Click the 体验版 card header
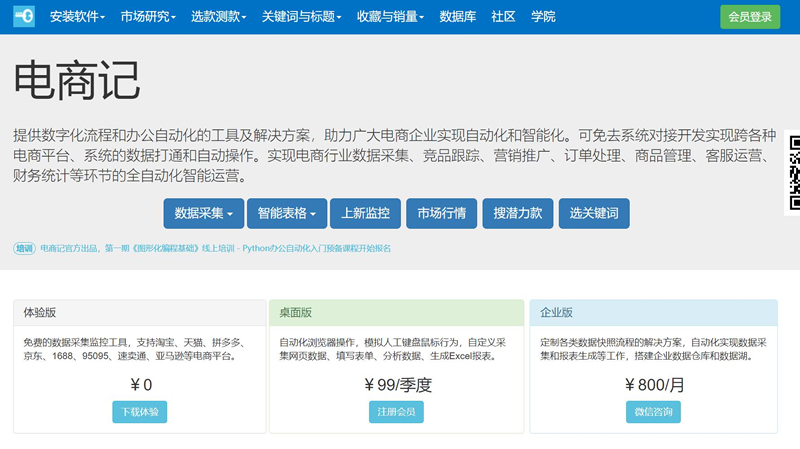The height and width of the screenshot is (449, 800). (x=140, y=313)
